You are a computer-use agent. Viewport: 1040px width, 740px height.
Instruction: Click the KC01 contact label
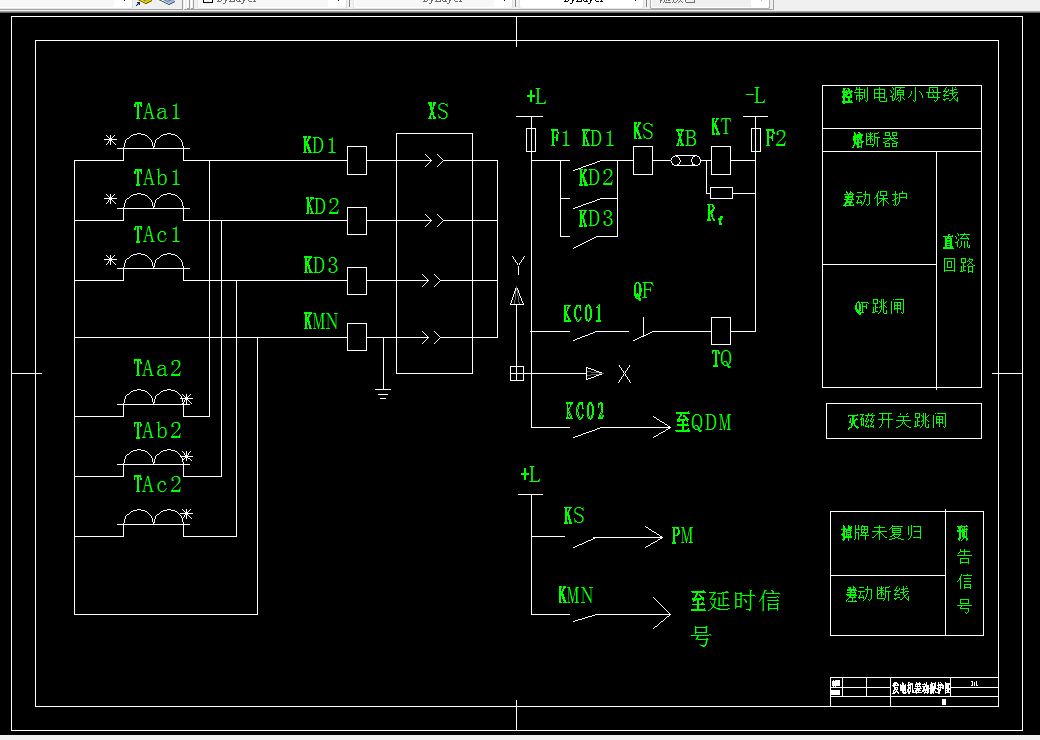pos(582,314)
